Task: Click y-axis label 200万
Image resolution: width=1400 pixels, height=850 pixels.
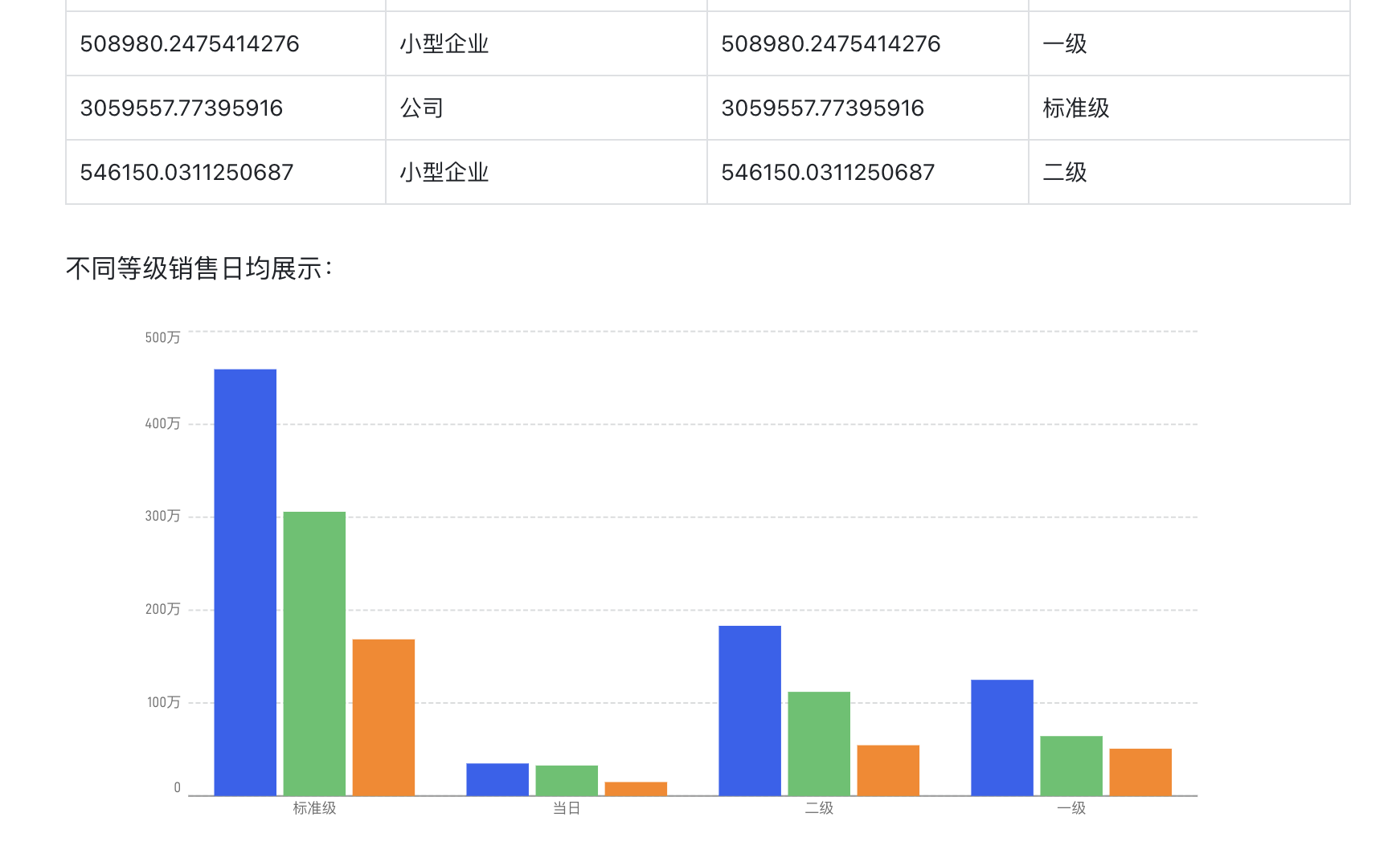Action: tap(162, 609)
